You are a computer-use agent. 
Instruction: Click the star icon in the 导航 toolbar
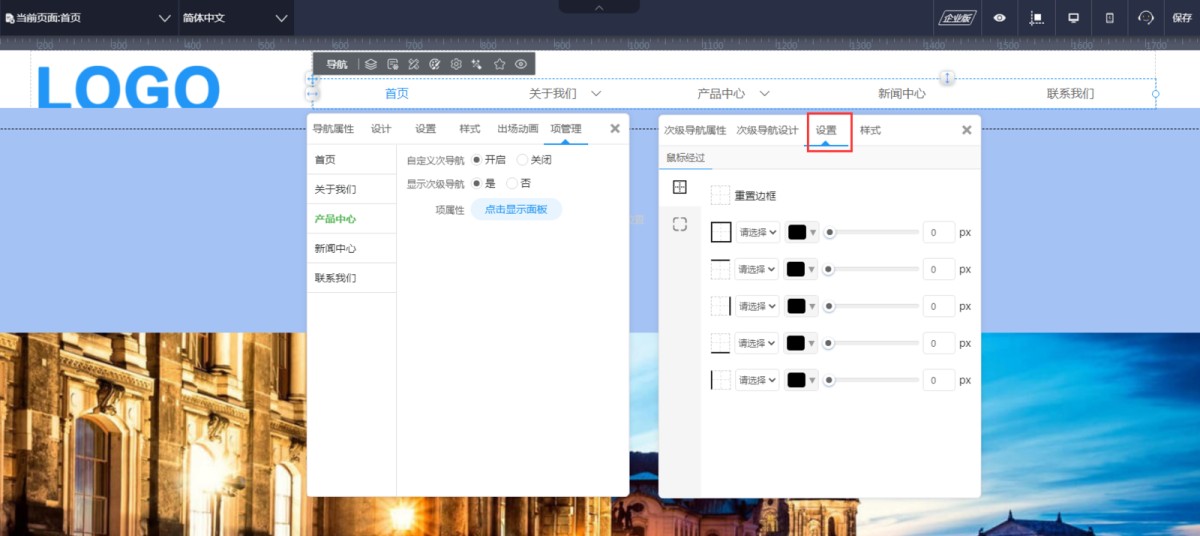499,64
